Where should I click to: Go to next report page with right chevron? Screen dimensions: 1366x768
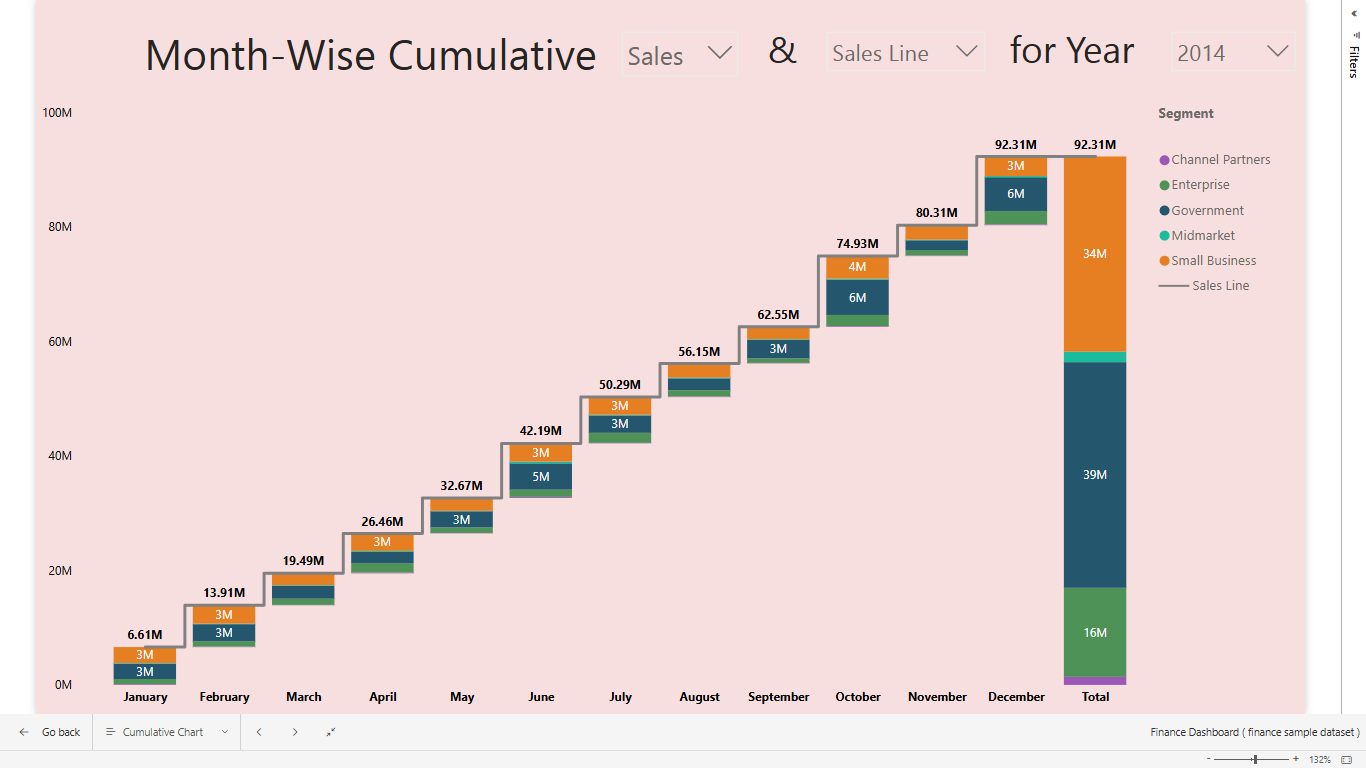tap(295, 732)
